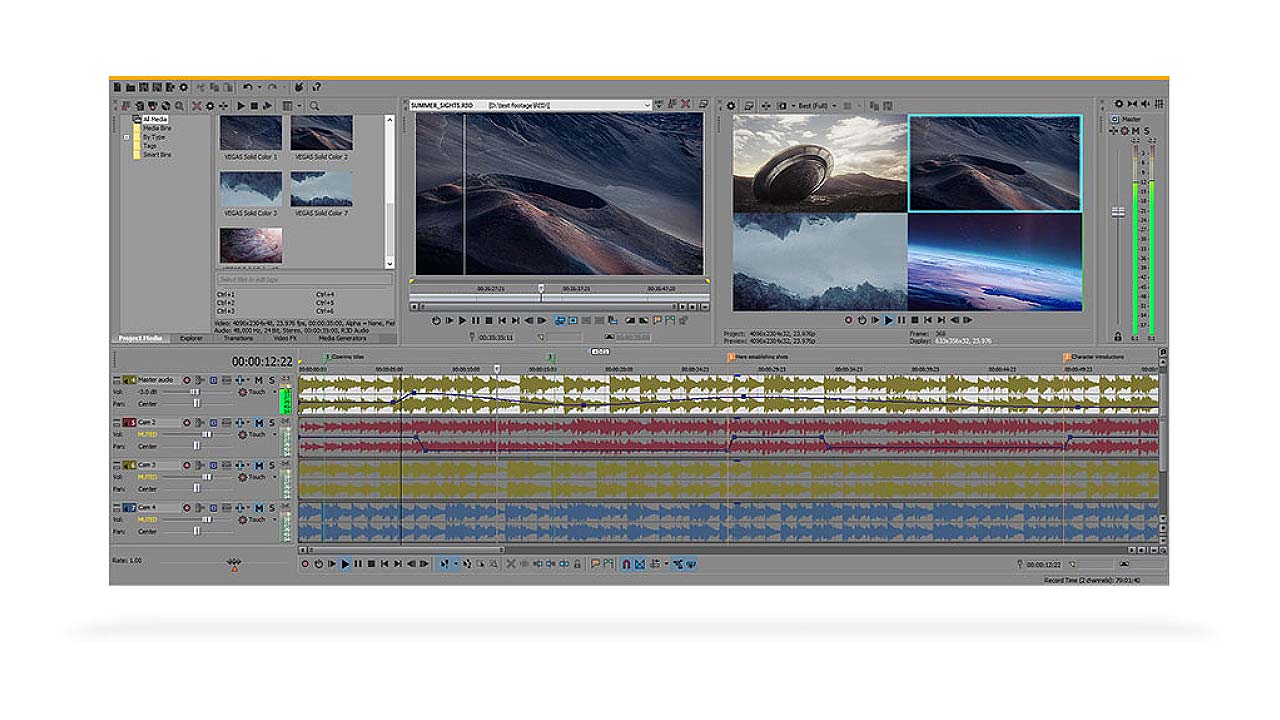Image resolution: width=1280 pixels, height=720 pixels.
Task: Open the SUMMER_SIGHTS.R3D file path dropdown
Action: tap(647, 105)
